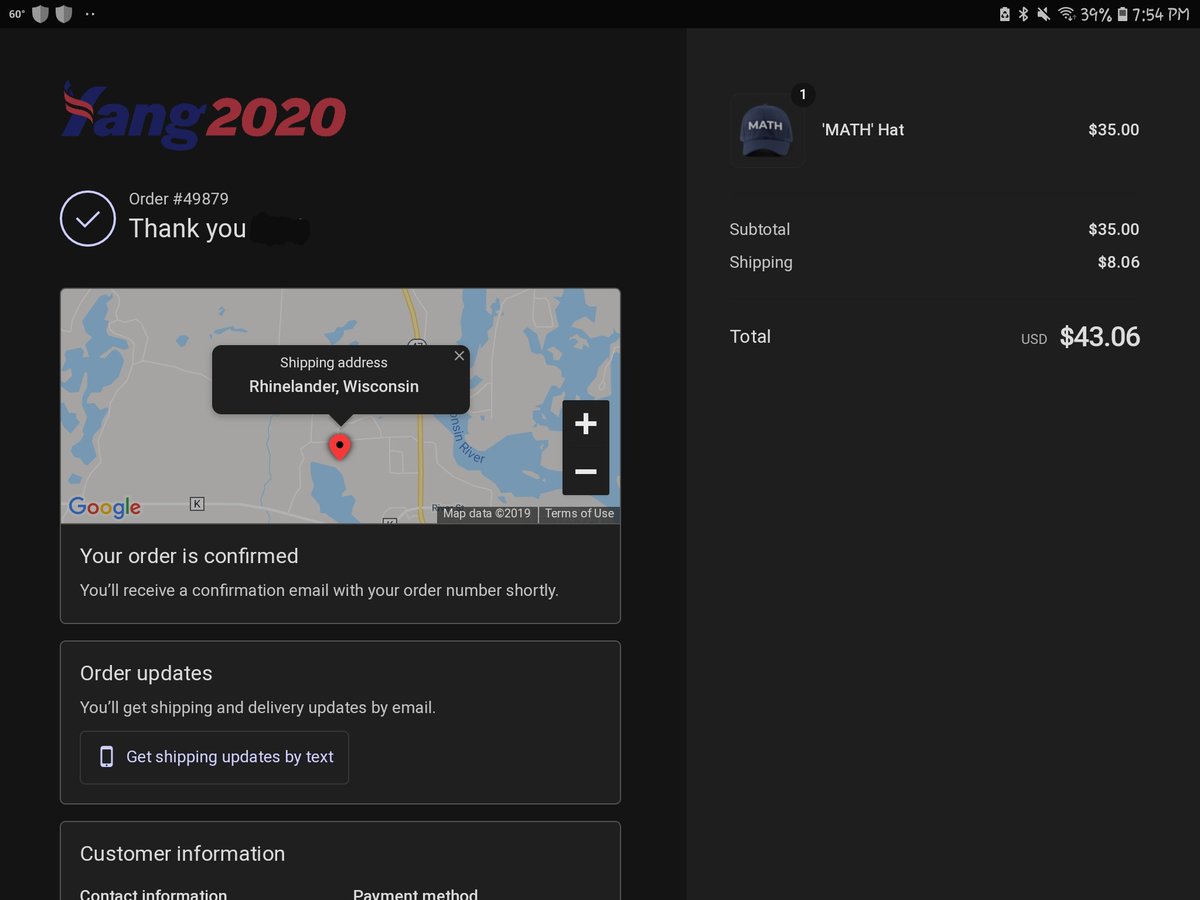This screenshot has height=900, width=1200.
Task: Select the $43.06 total amount
Action: point(1100,337)
